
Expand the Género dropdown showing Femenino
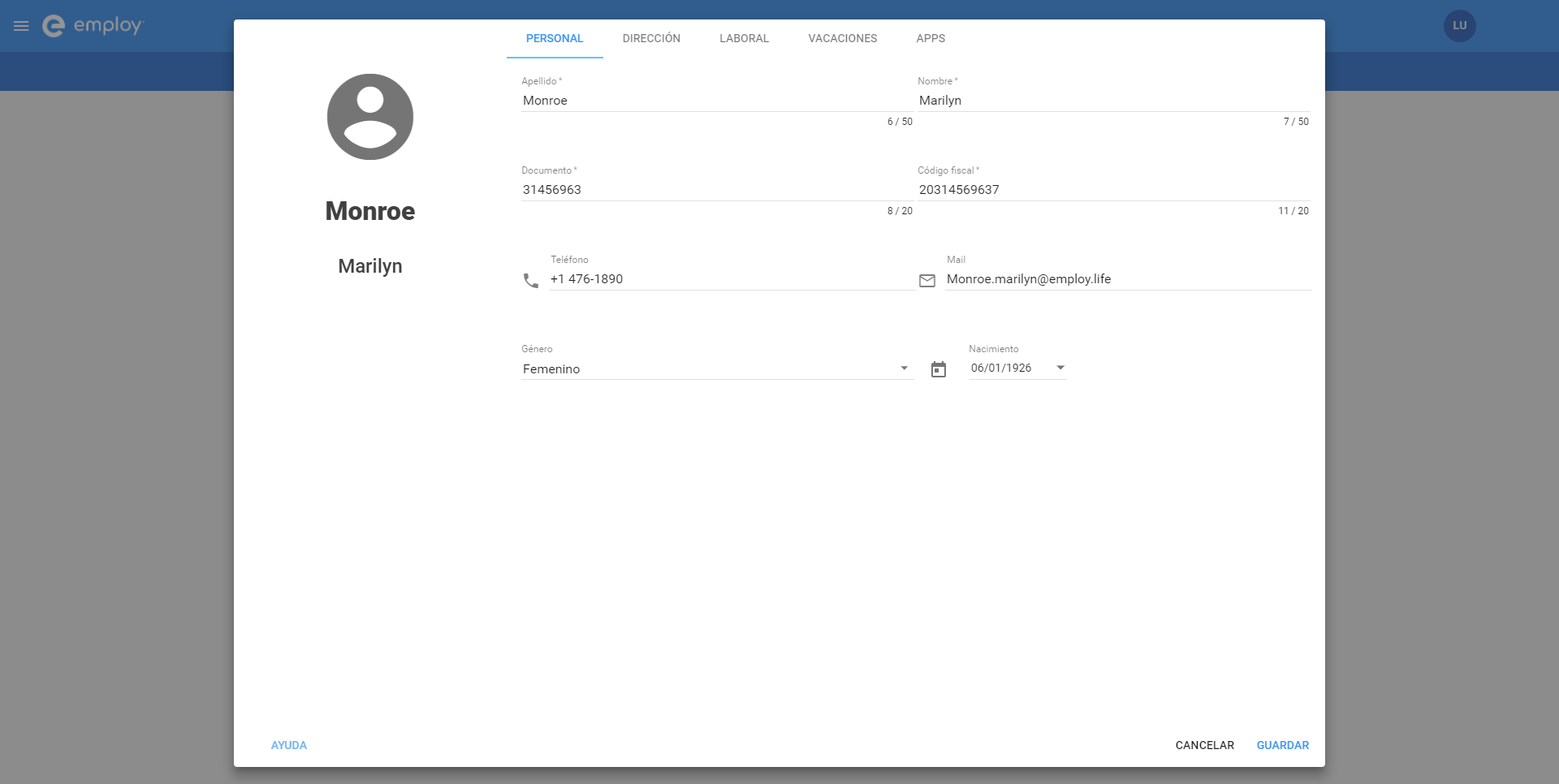717,368
